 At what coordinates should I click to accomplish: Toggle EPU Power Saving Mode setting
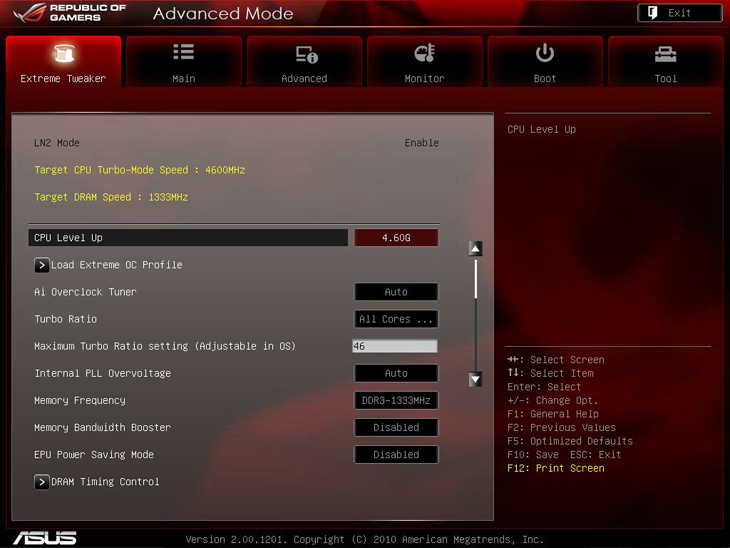pyautogui.click(x=396, y=455)
